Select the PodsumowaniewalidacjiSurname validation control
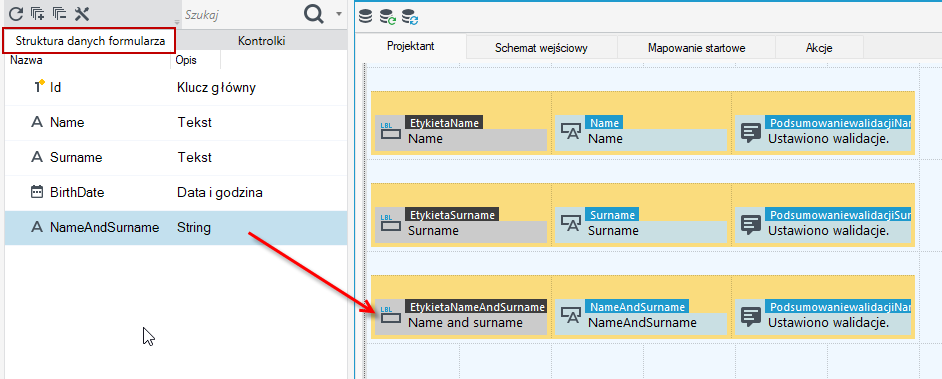Screen dimensions: 942x379 click(822, 225)
